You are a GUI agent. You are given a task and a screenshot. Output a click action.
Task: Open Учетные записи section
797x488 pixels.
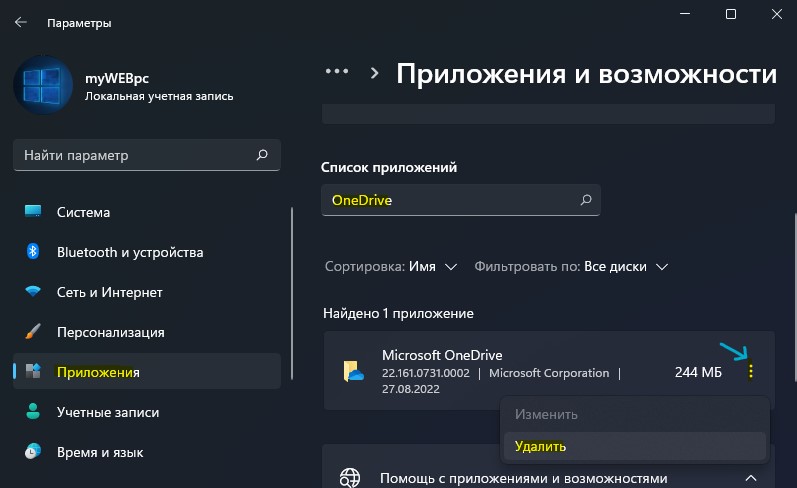tap(147, 412)
